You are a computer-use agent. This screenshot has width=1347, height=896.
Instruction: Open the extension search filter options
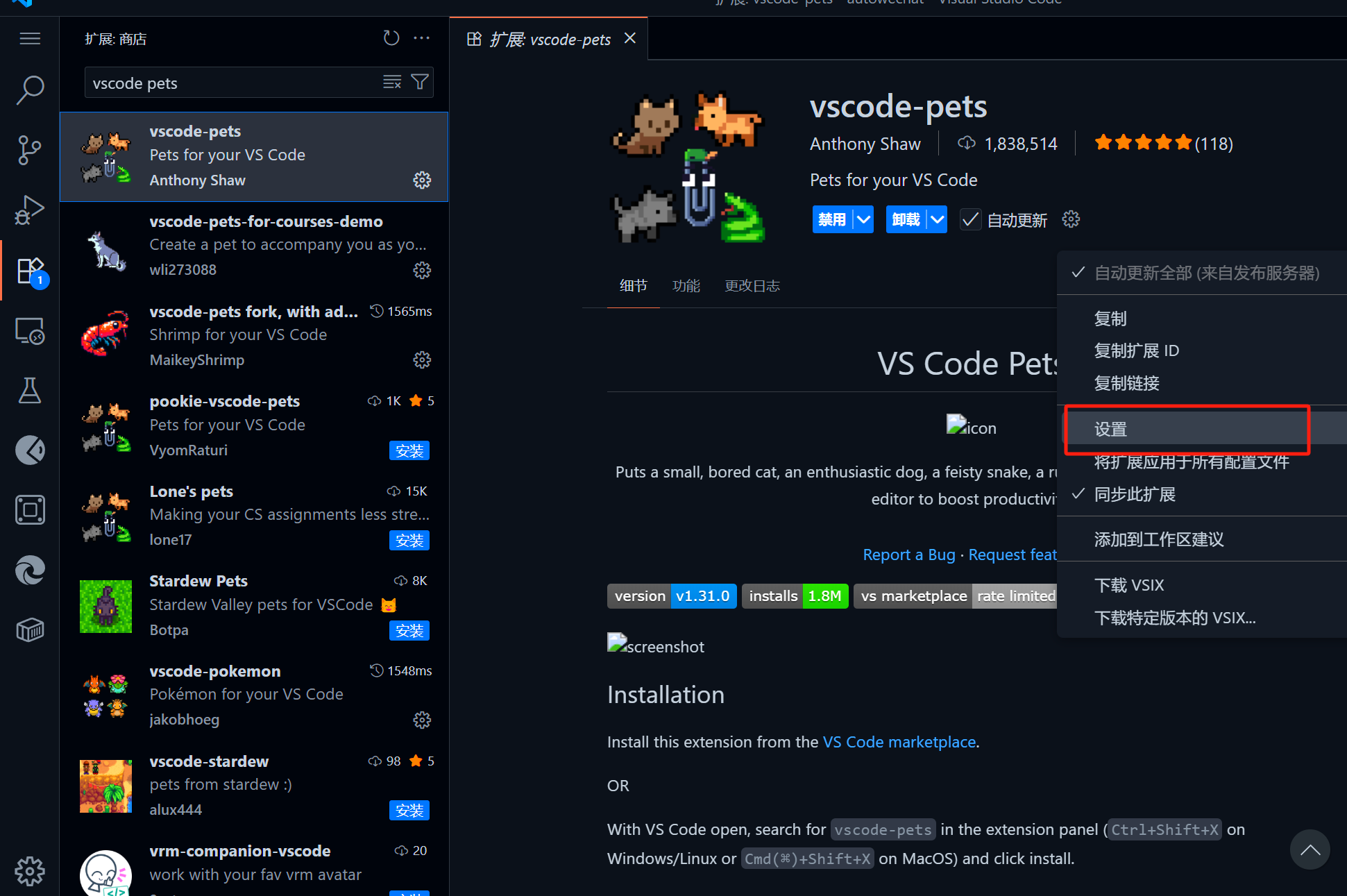[x=419, y=83]
